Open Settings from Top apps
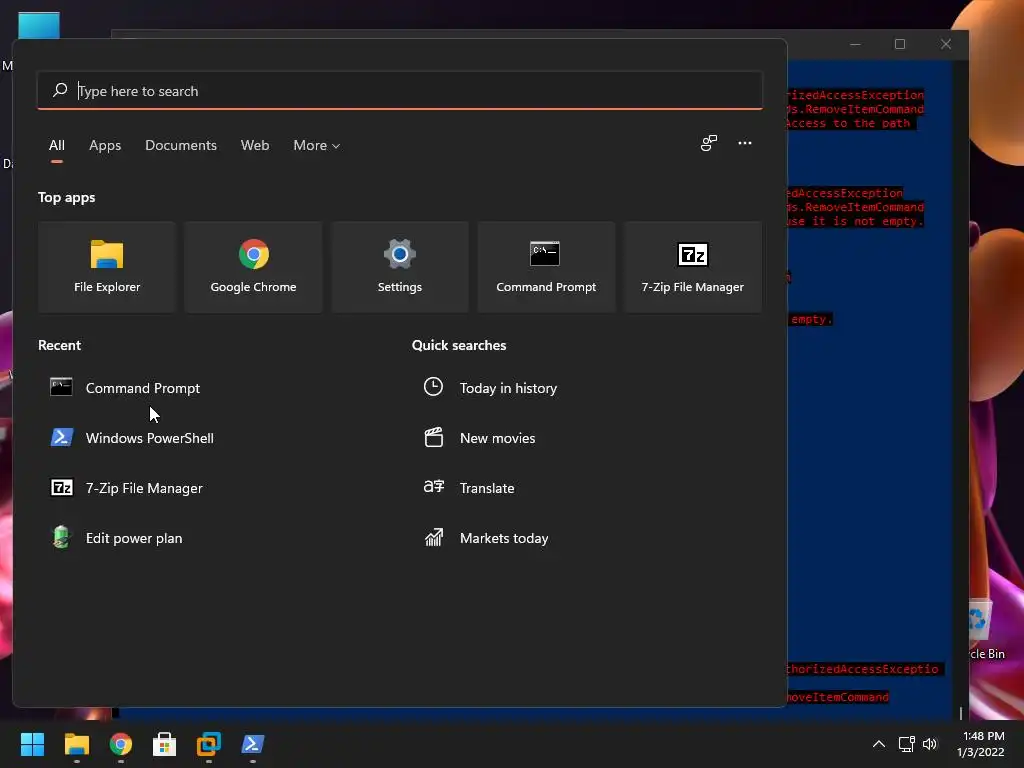The width and height of the screenshot is (1024, 768). pyautogui.click(x=400, y=266)
